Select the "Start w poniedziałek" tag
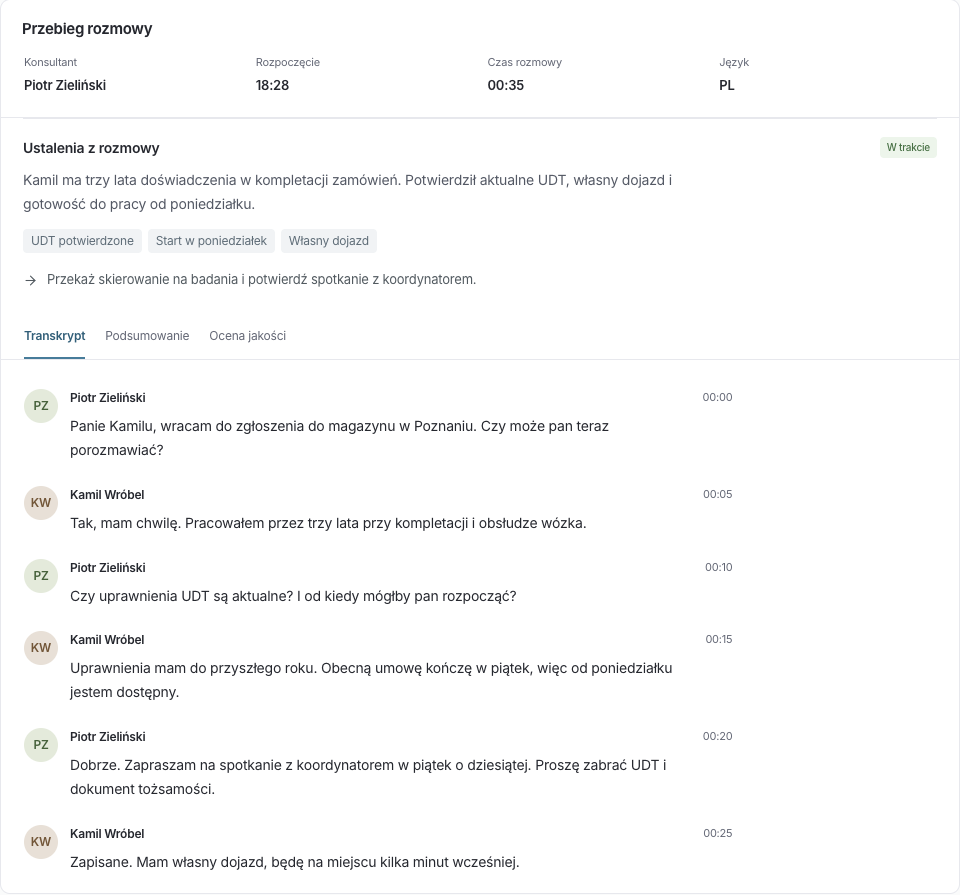 click(211, 241)
